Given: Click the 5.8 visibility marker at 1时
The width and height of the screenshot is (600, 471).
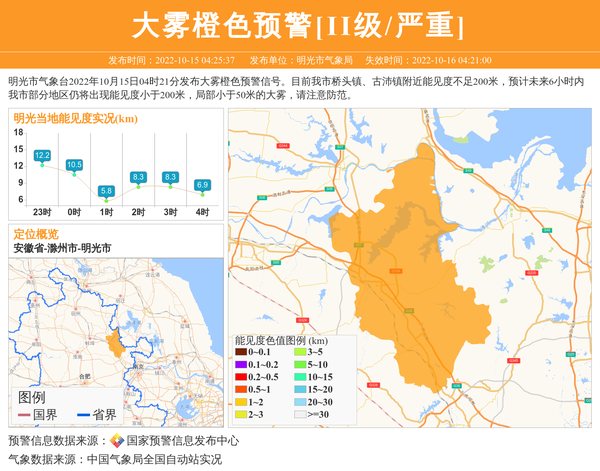Looking at the screenshot, I should 106,190.
